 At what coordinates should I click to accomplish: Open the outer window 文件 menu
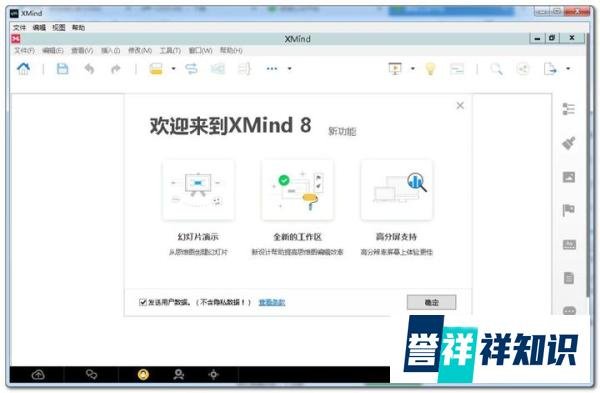tap(19, 28)
